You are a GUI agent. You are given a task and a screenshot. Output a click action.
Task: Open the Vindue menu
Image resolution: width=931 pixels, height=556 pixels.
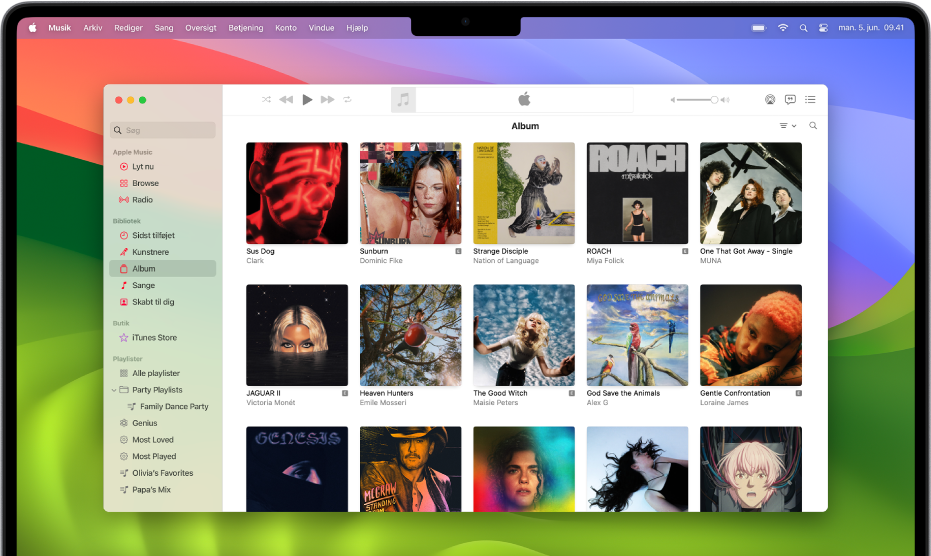pos(321,28)
